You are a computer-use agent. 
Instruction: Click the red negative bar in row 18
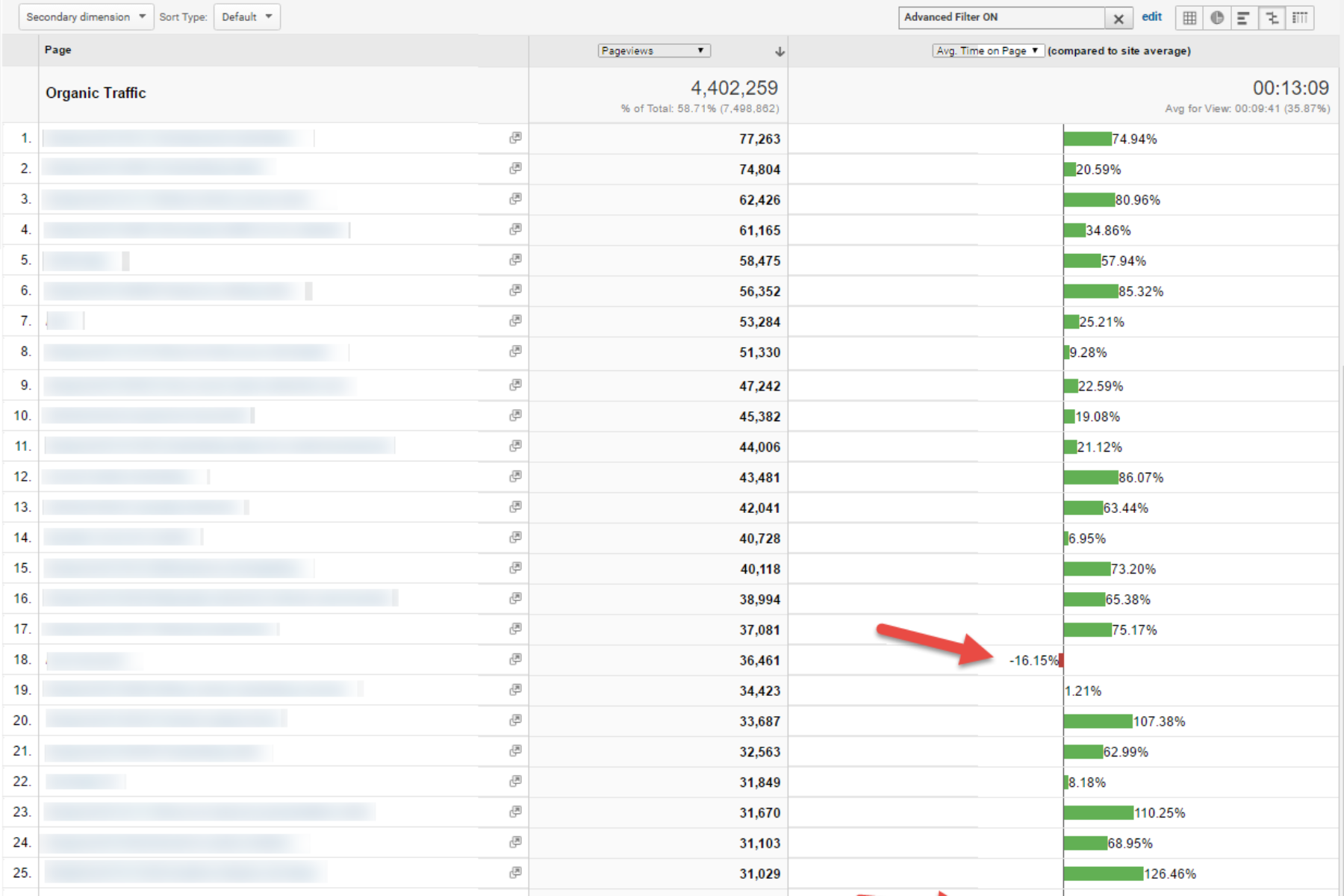1061,660
